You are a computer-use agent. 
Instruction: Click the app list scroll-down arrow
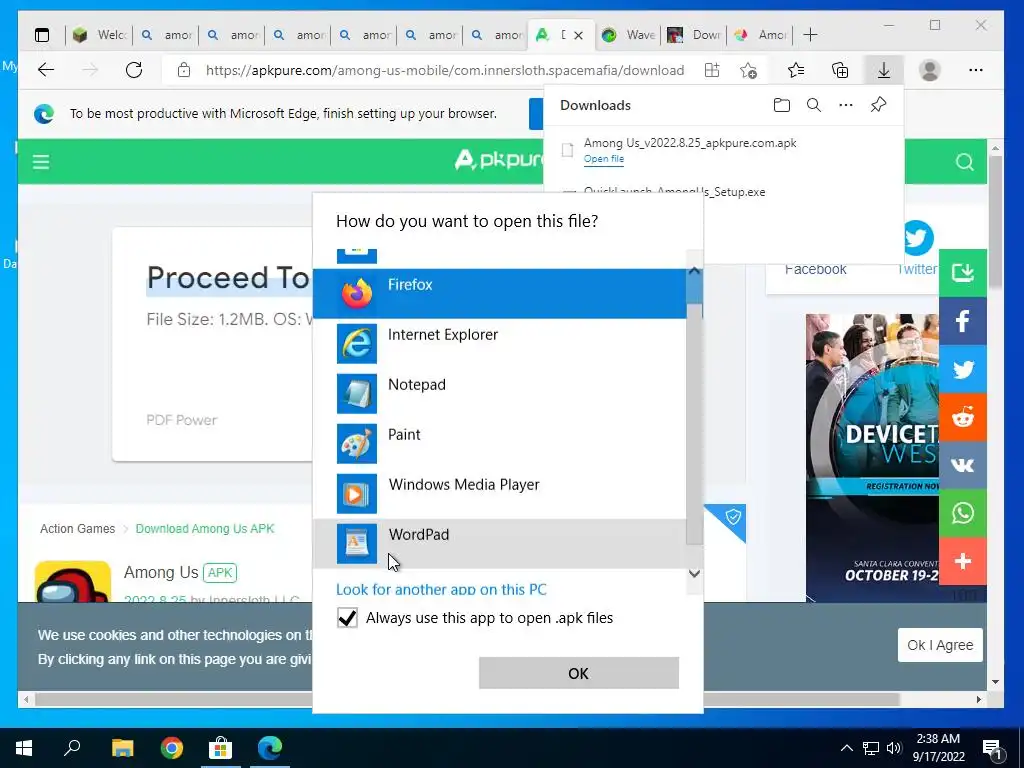(694, 573)
